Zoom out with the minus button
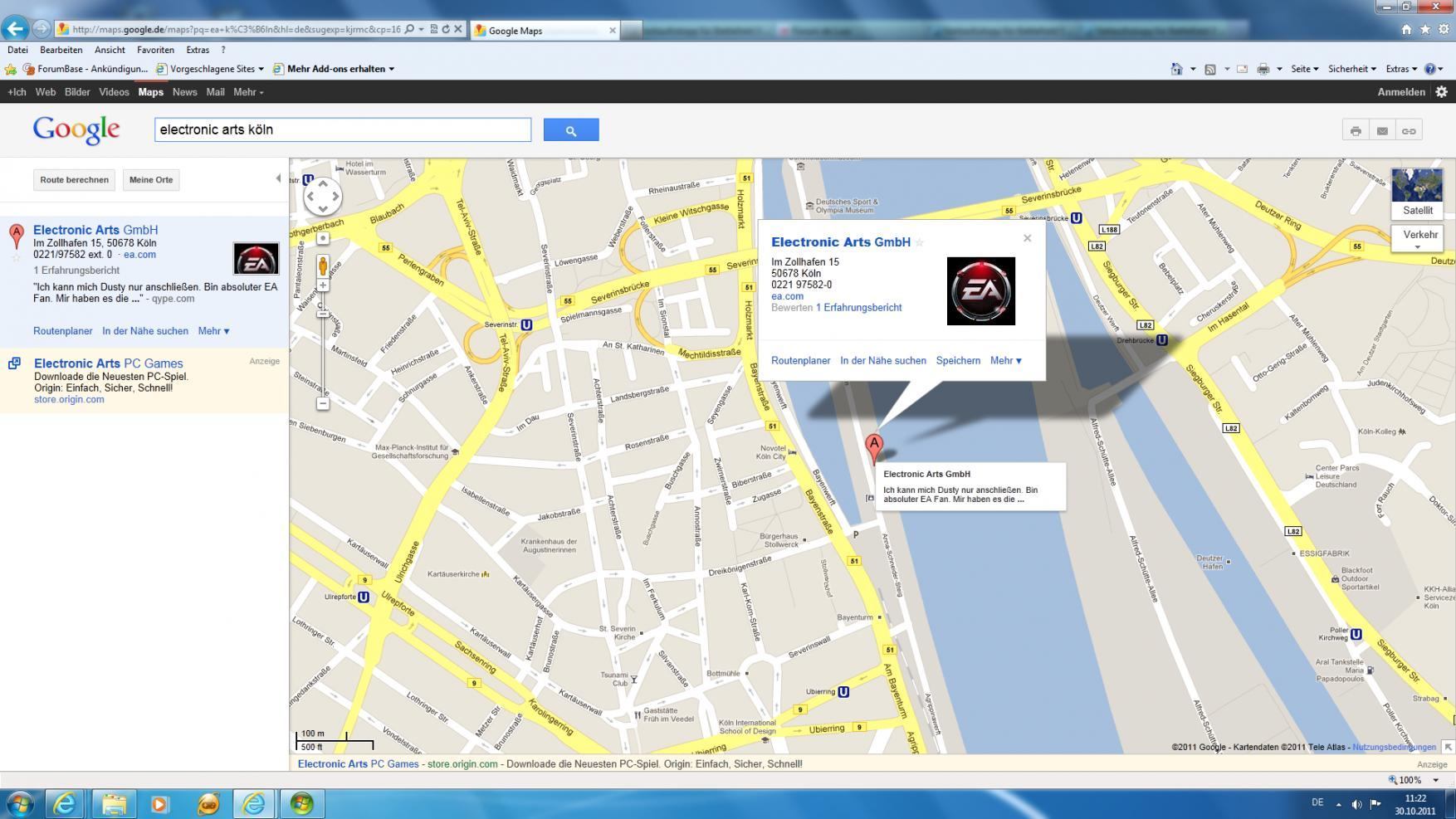1456x819 pixels. point(323,404)
